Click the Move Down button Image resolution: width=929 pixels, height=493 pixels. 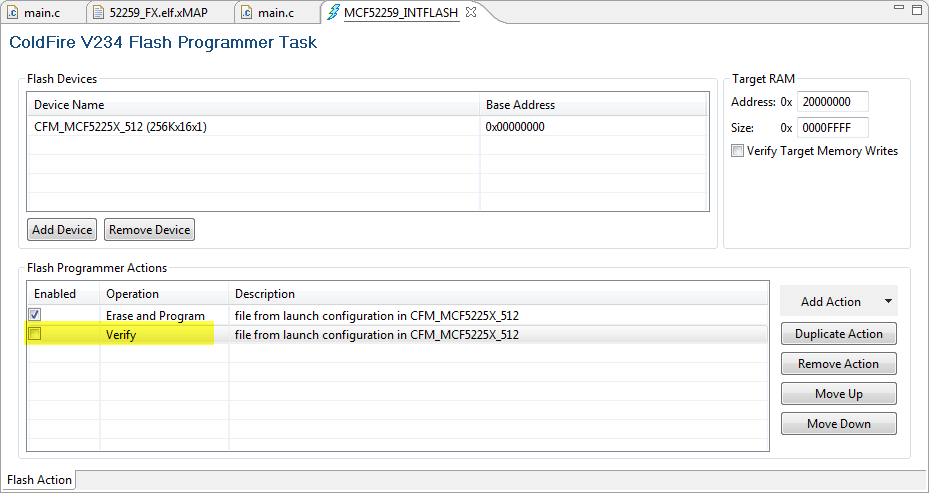(838, 424)
